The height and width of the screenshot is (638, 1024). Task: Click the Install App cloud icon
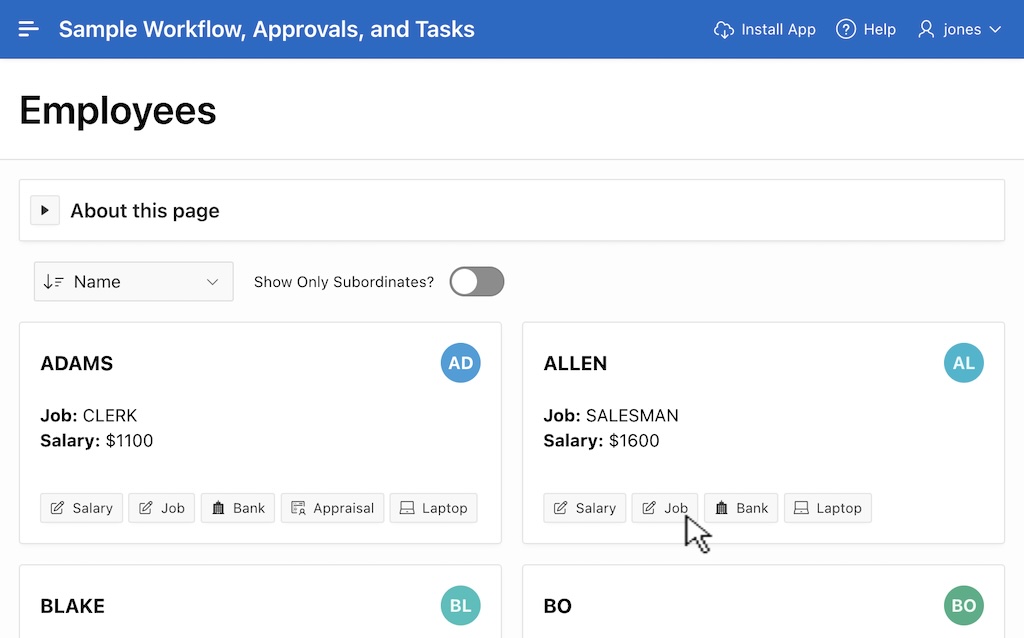click(724, 30)
